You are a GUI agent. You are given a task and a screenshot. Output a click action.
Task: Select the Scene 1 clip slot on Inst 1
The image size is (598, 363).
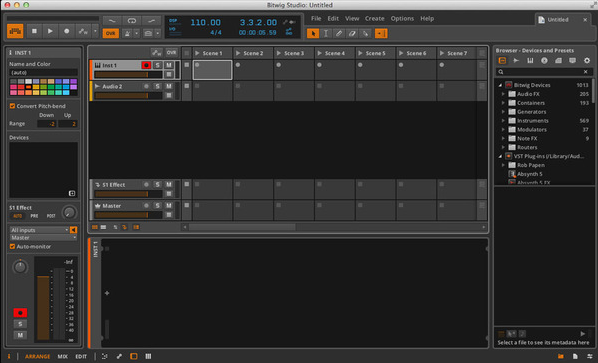click(x=212, y=70)
